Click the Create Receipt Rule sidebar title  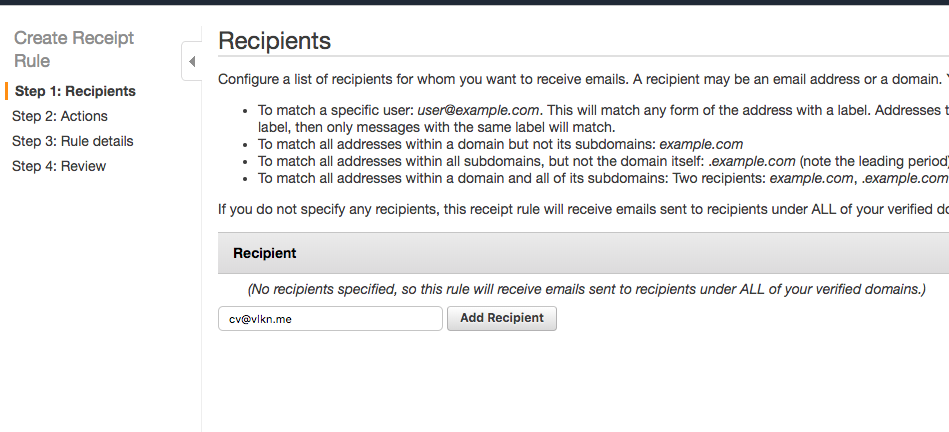(x=74, y=49)
